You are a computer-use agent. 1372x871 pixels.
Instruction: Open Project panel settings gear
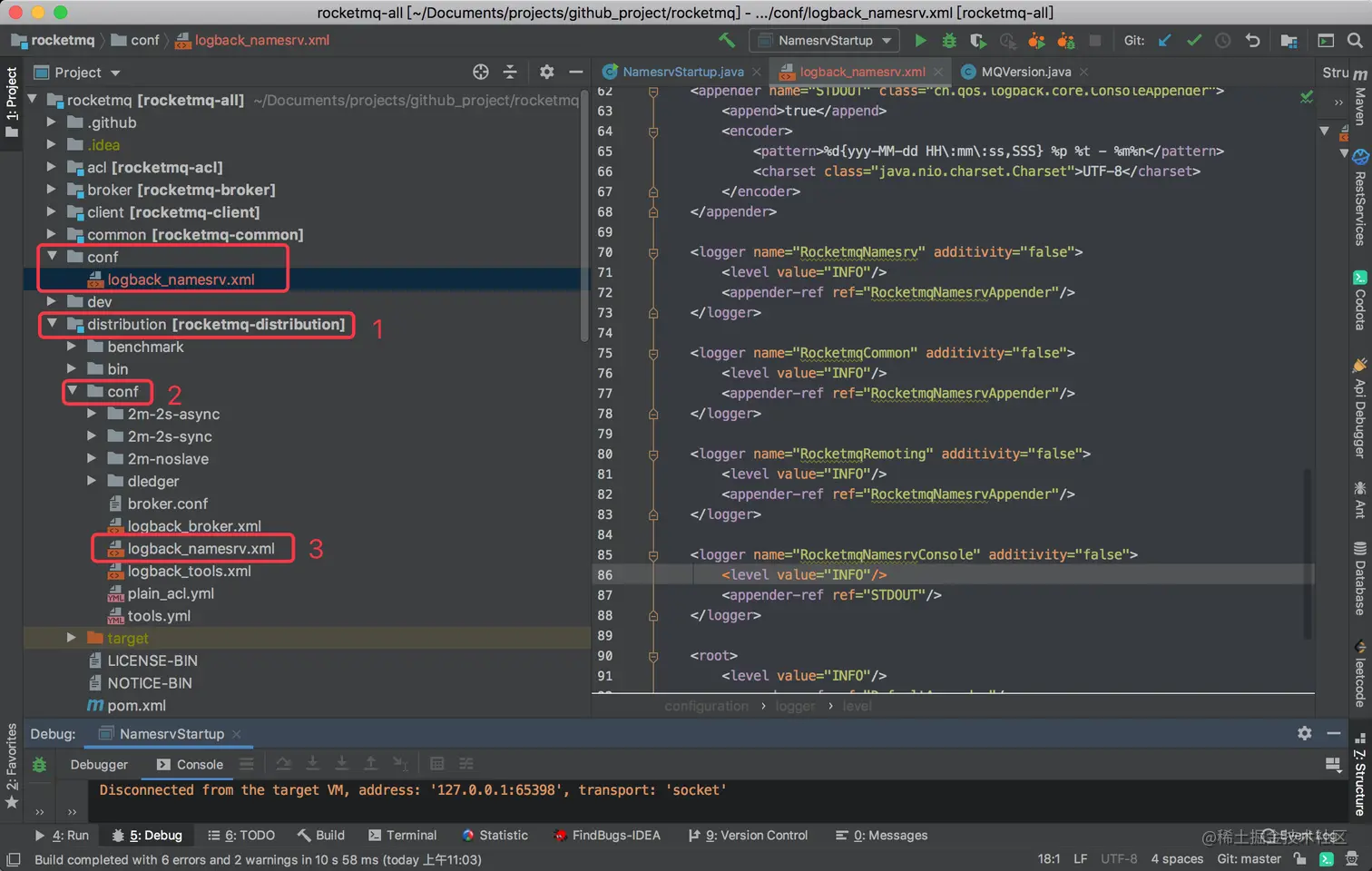[546, 72]
